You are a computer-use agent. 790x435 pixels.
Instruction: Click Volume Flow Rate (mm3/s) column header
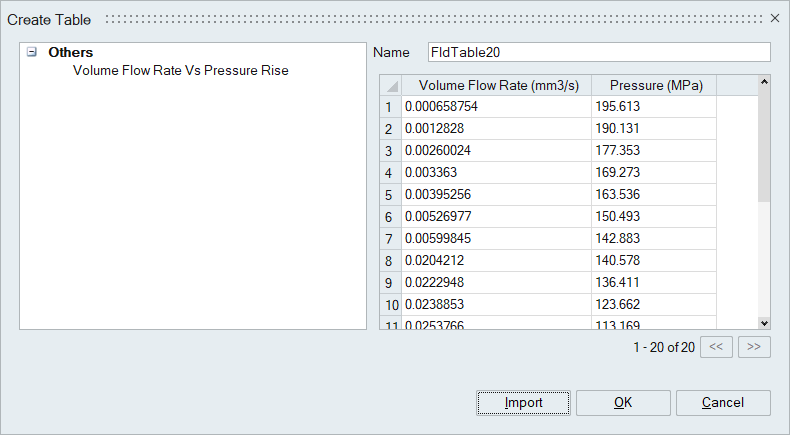pos(496,86)
